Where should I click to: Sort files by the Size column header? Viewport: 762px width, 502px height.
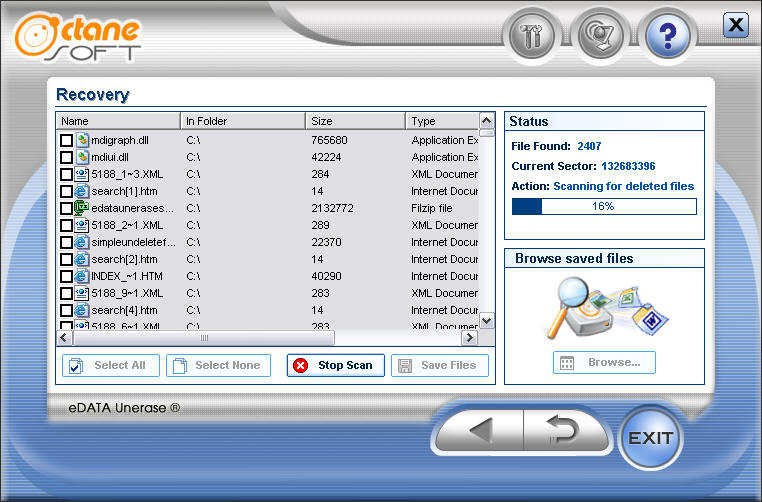(x=355, y=121)
